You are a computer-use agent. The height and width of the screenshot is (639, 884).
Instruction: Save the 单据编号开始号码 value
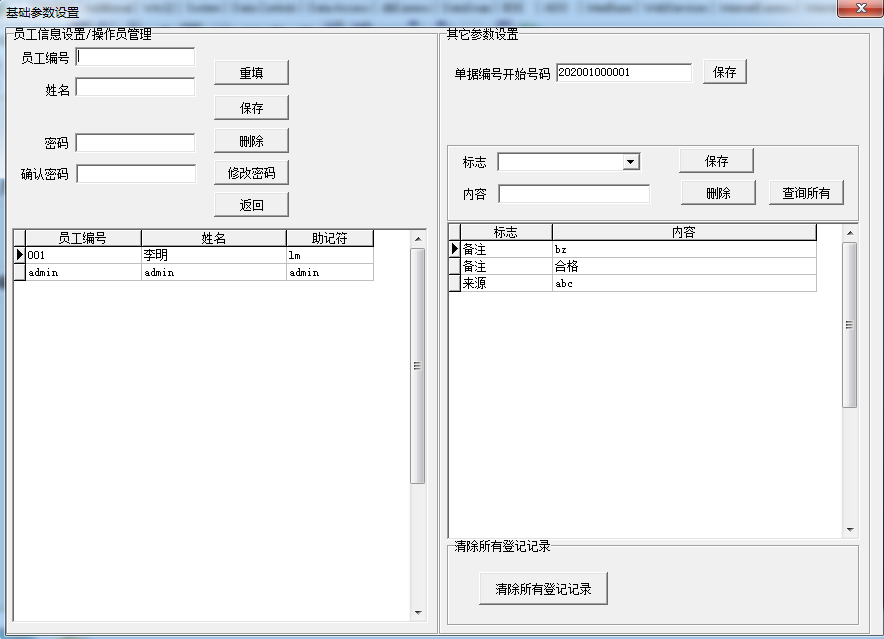tap(724, 72)
